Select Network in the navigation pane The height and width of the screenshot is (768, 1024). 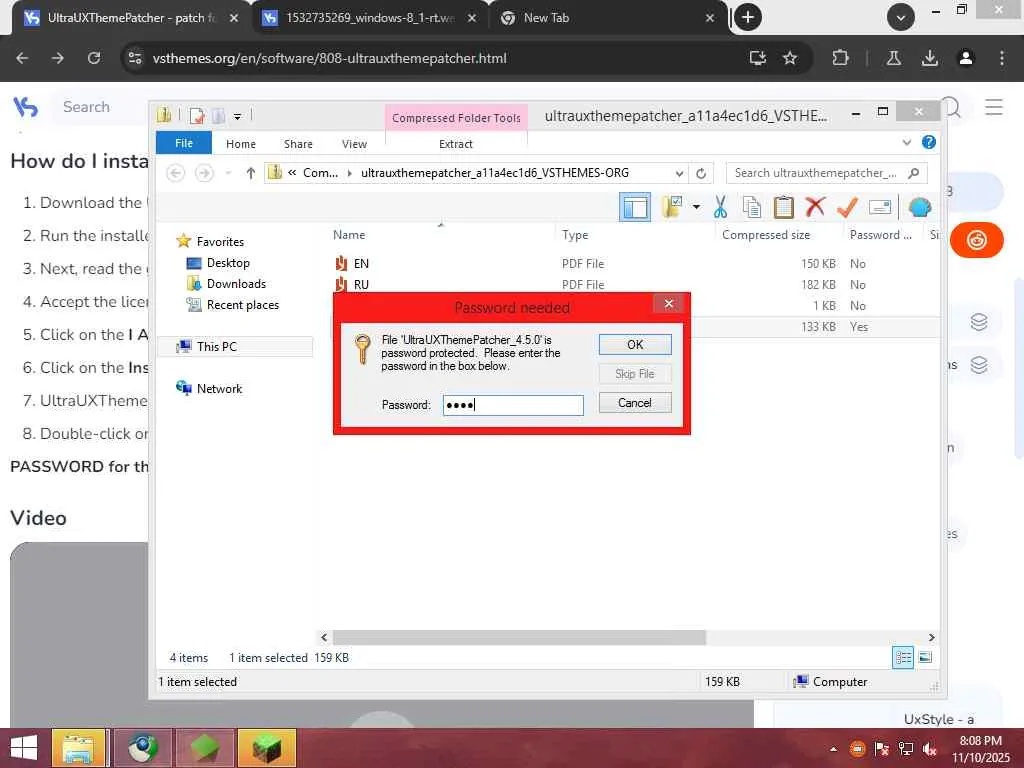click(219, 389)
